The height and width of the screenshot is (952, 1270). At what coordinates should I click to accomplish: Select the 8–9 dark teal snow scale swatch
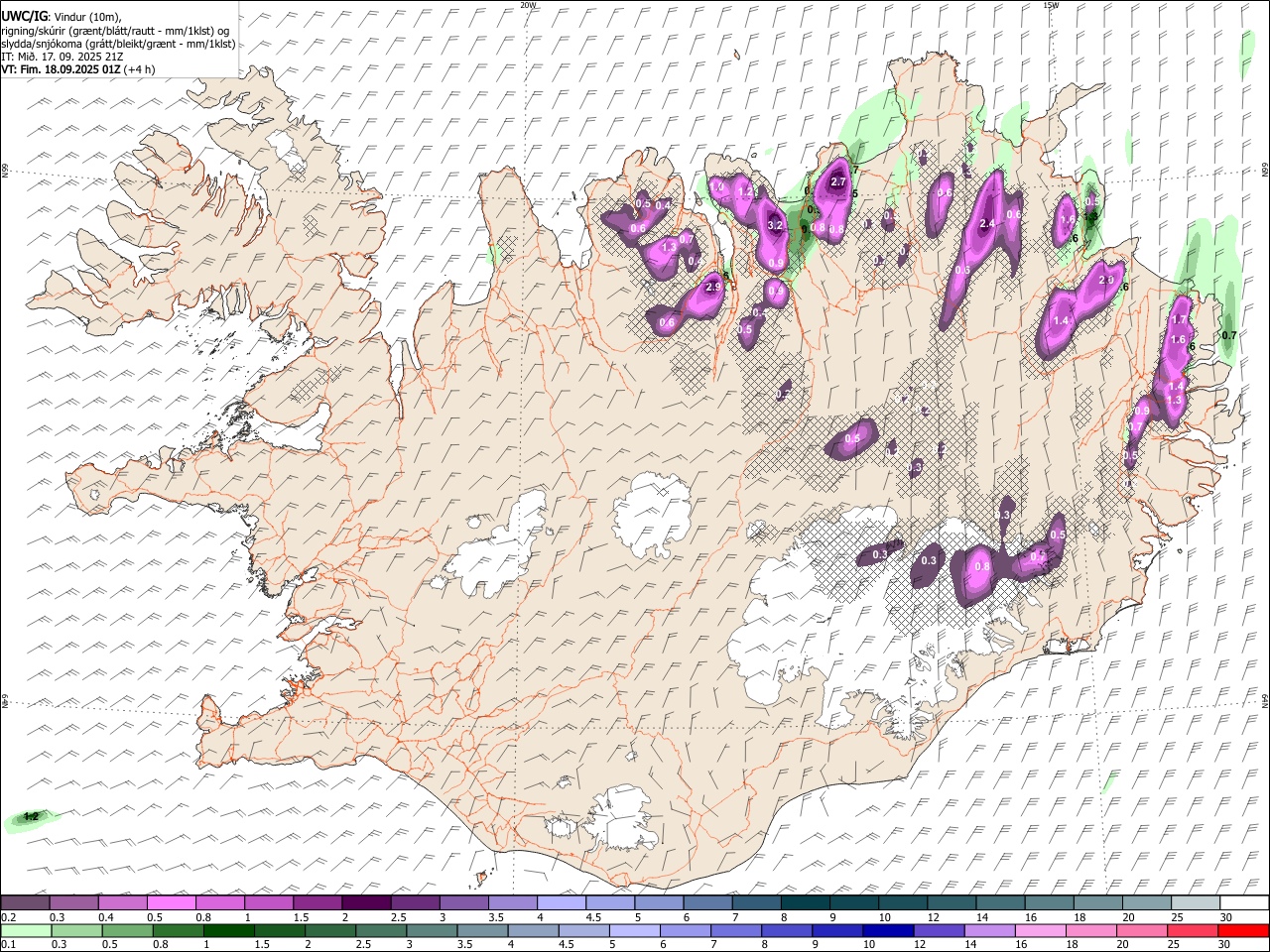click(x=804, y=903)
